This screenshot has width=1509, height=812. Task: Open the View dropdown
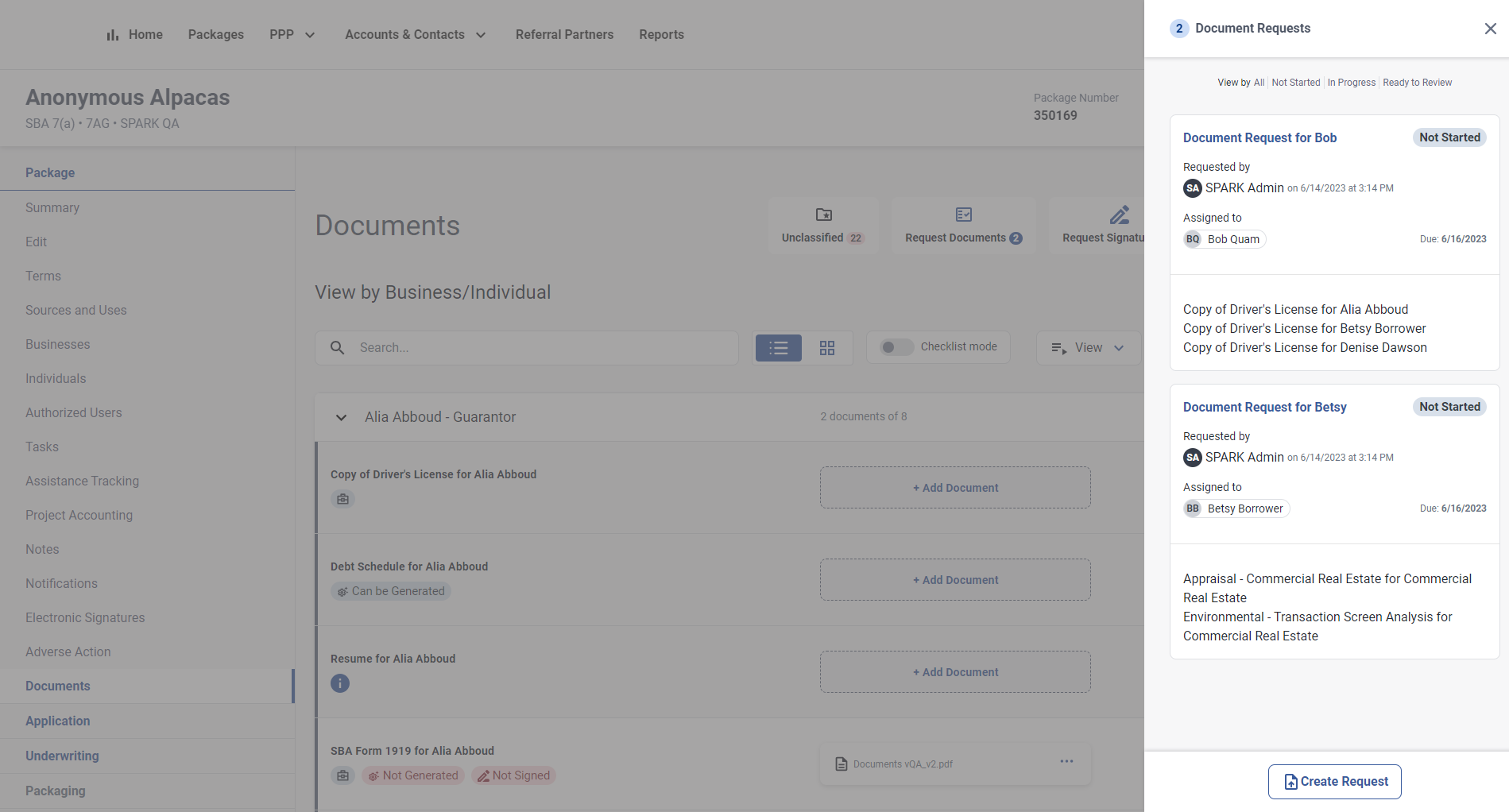[x=1088, y=348]
